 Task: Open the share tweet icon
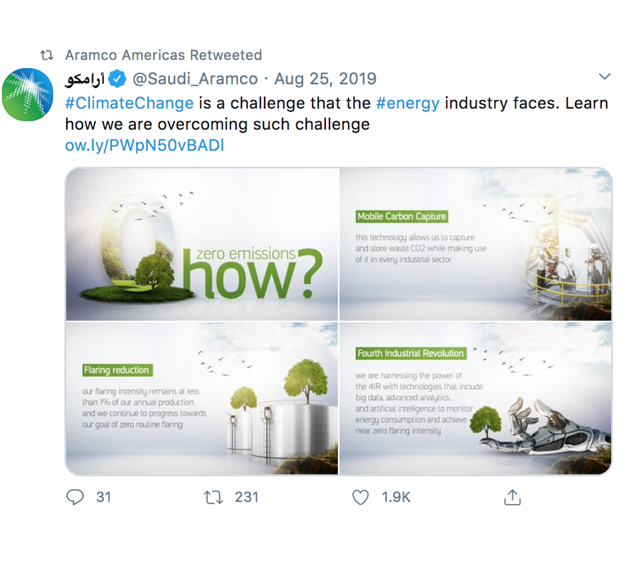click(512, 497)
